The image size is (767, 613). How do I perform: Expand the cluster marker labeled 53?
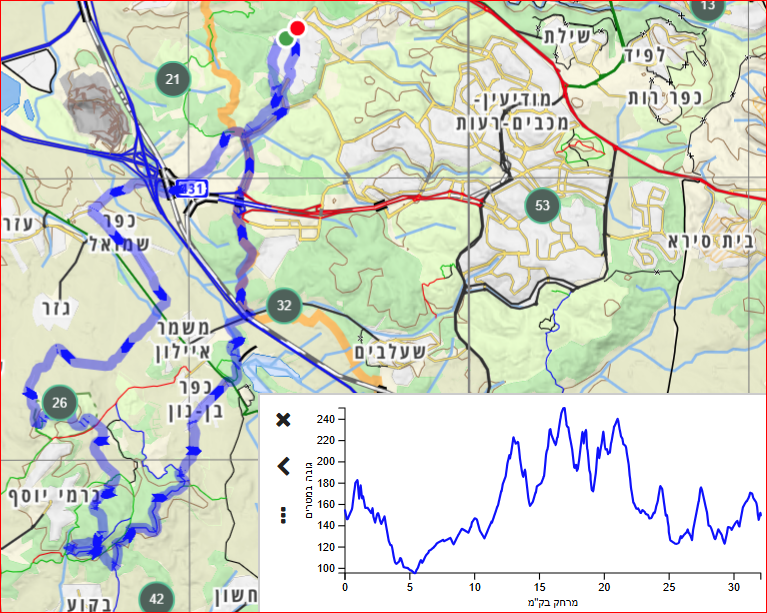click(x=542, y=206)
